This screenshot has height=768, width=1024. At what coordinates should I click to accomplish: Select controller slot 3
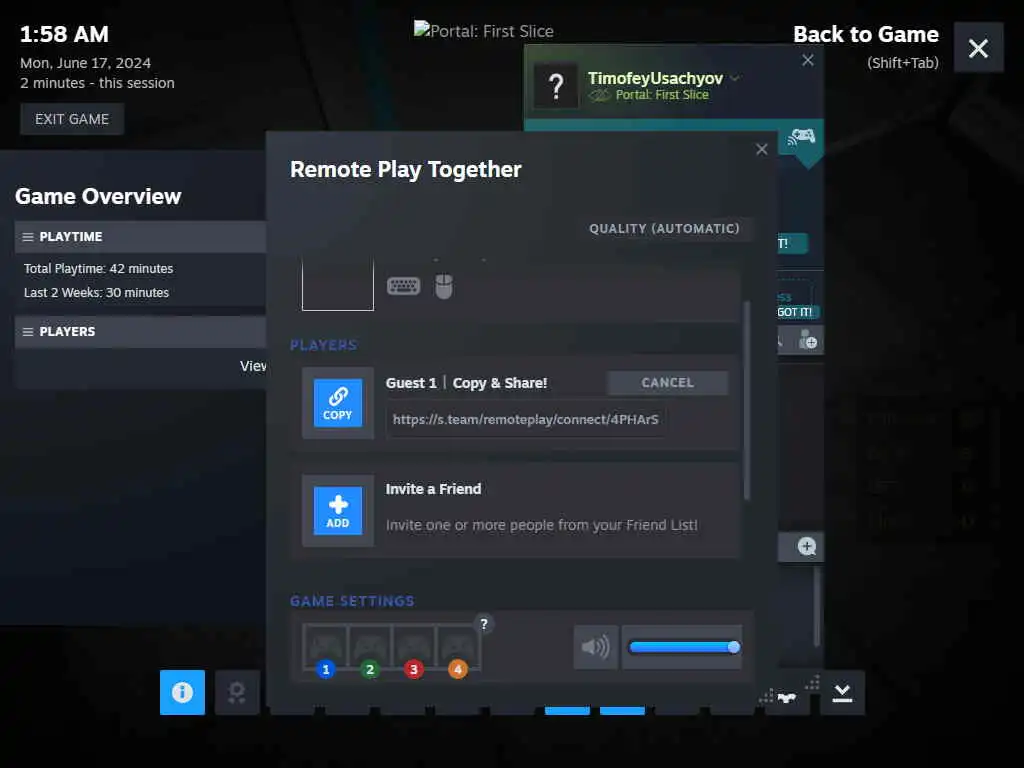click(x=413, y=648)
